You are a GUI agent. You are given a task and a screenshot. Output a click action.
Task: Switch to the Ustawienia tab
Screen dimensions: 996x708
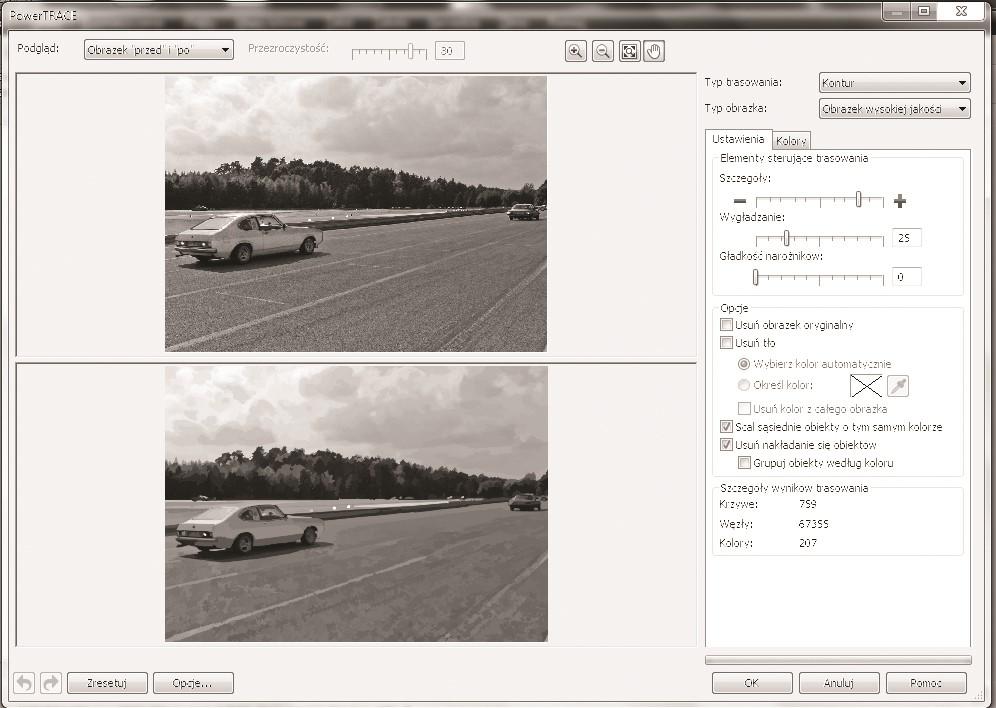738,139
